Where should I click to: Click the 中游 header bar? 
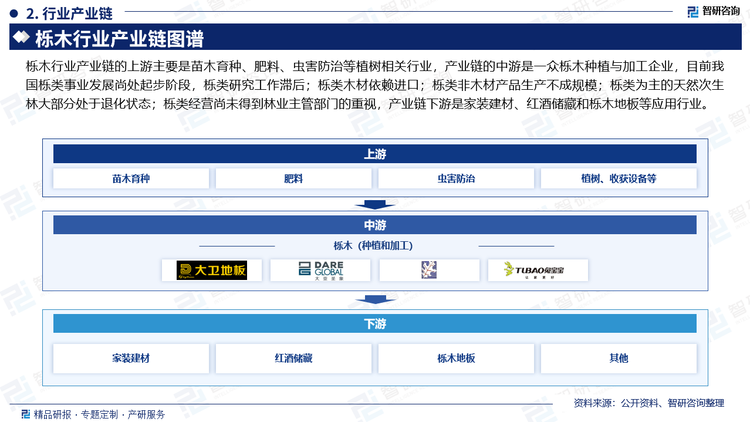(375, 225)
